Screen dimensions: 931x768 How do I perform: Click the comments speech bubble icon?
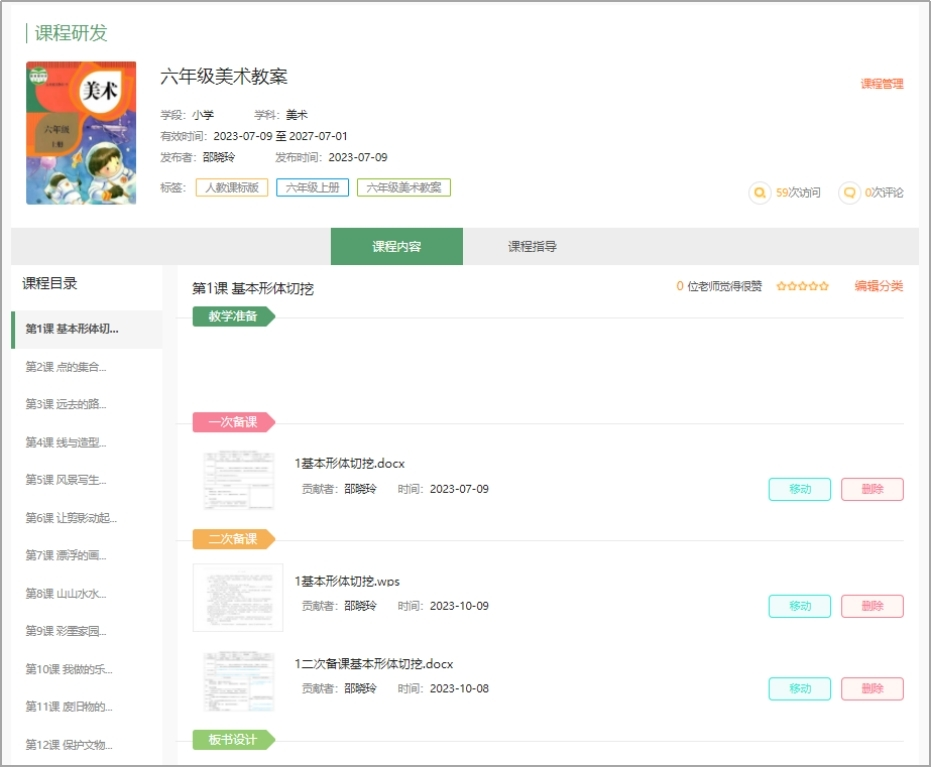[849, 192]
